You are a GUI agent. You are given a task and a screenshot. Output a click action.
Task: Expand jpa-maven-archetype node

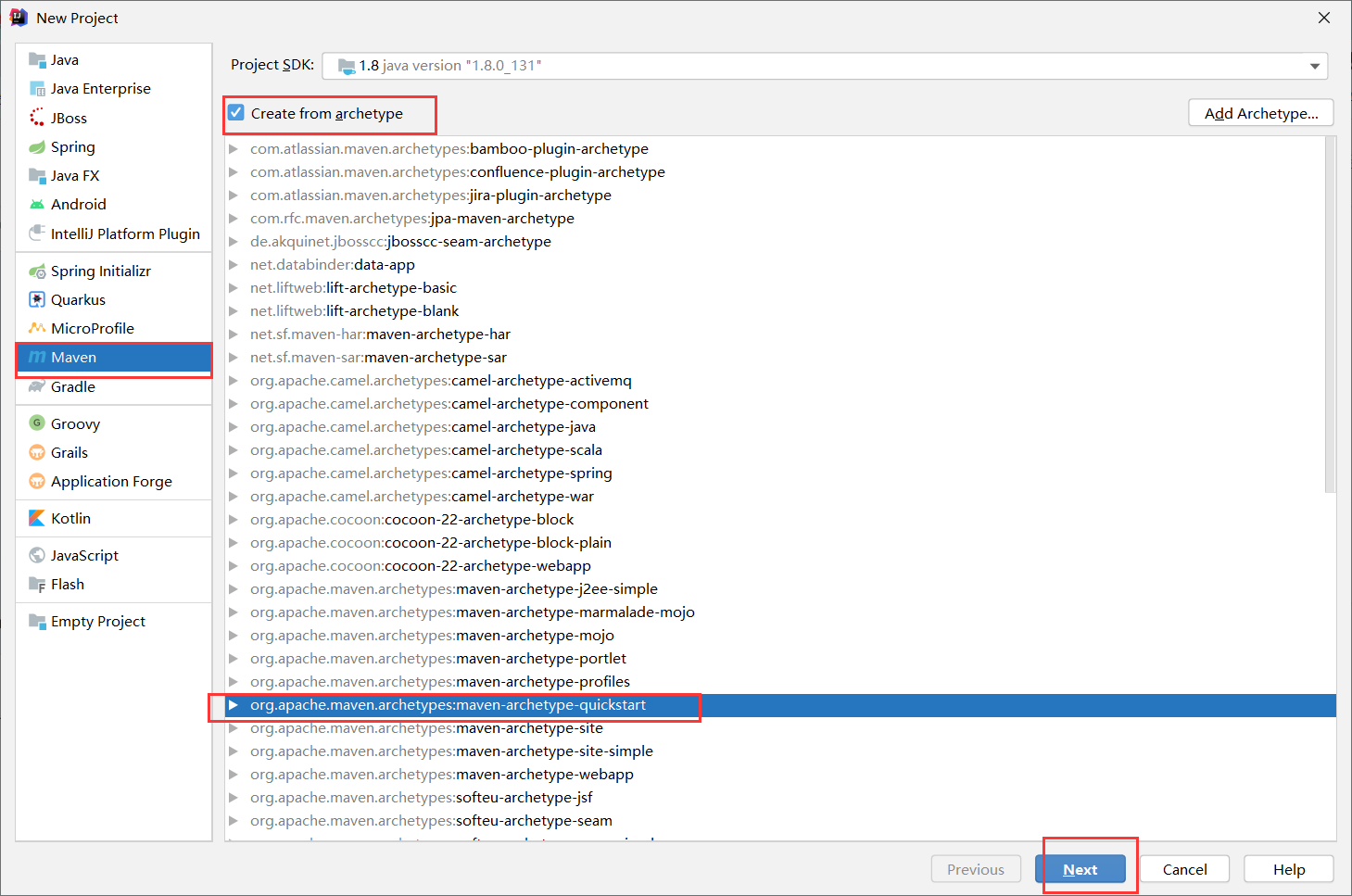pyautogui.click(x=234, y=219)
